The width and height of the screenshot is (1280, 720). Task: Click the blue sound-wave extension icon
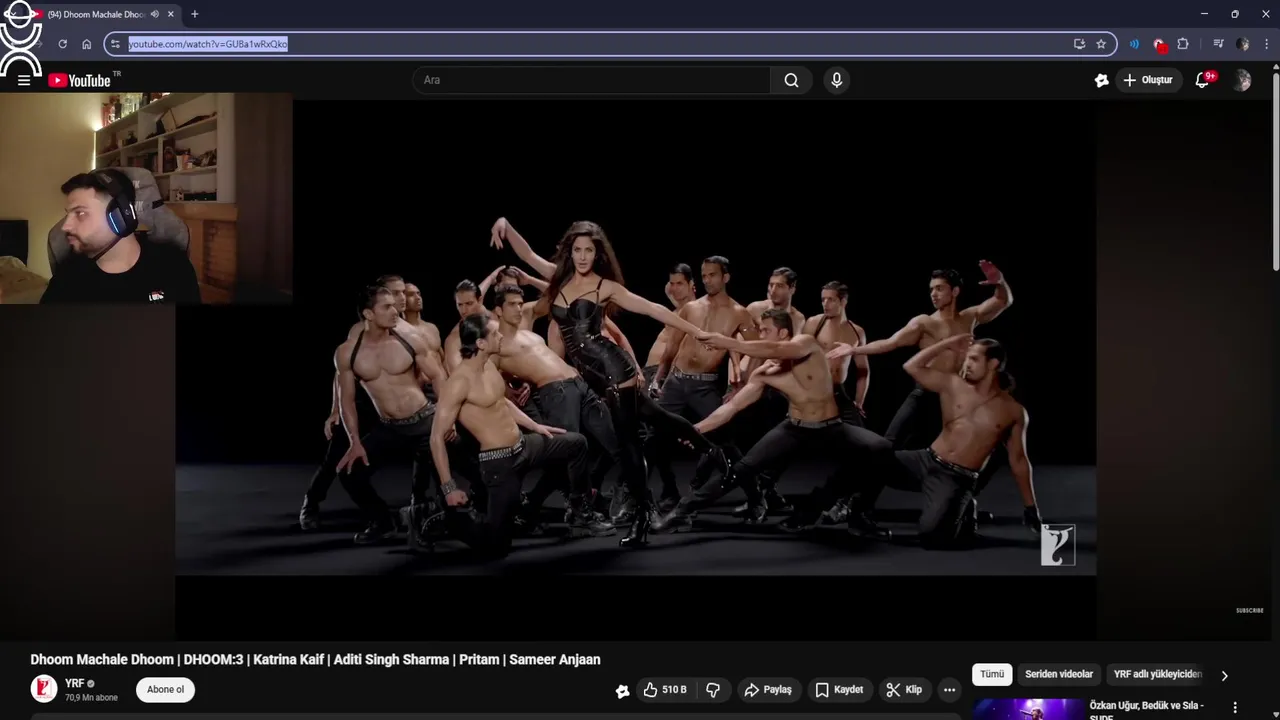pyautogui.click(x=1134, y=44)
